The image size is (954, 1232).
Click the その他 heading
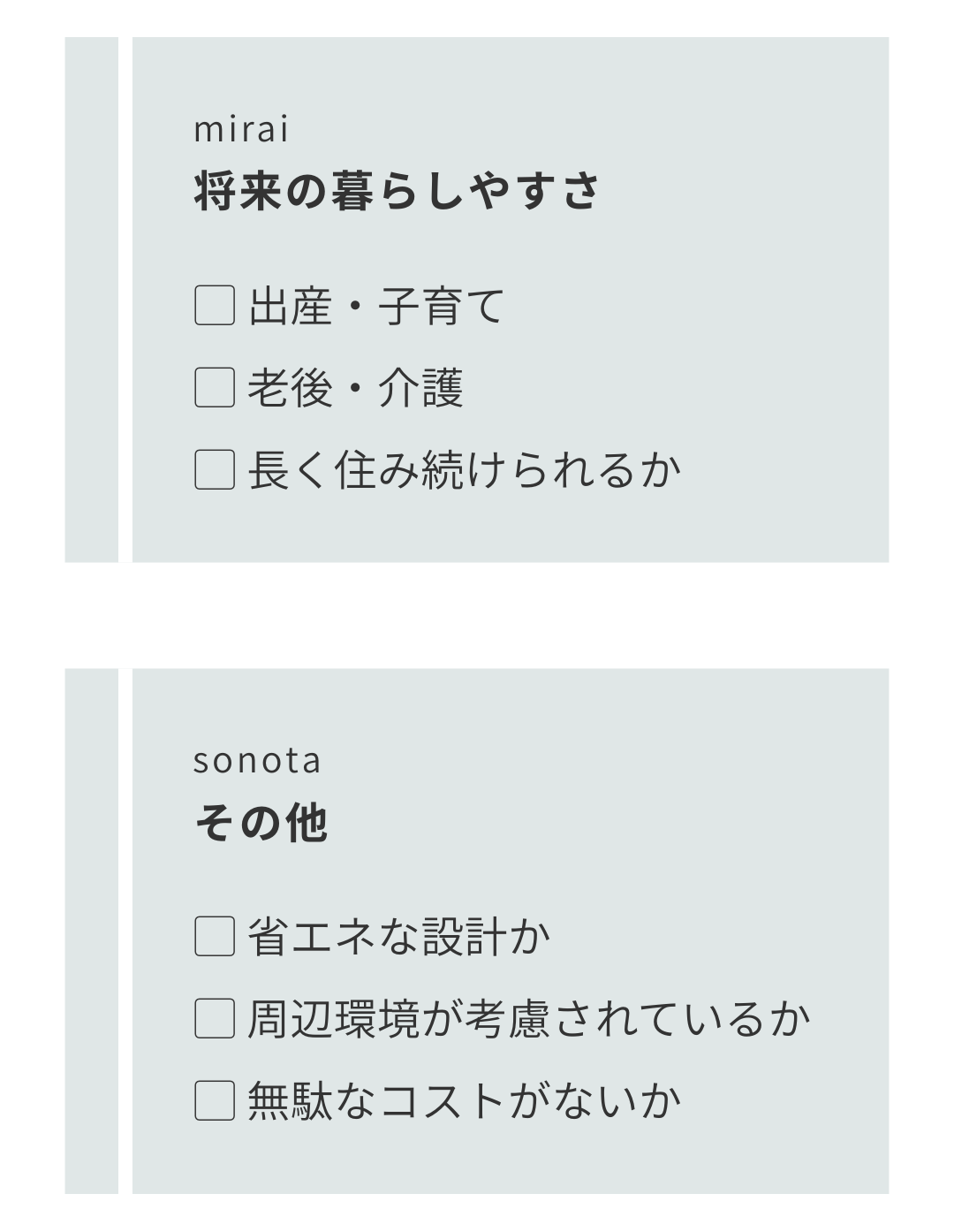[261, 822]
